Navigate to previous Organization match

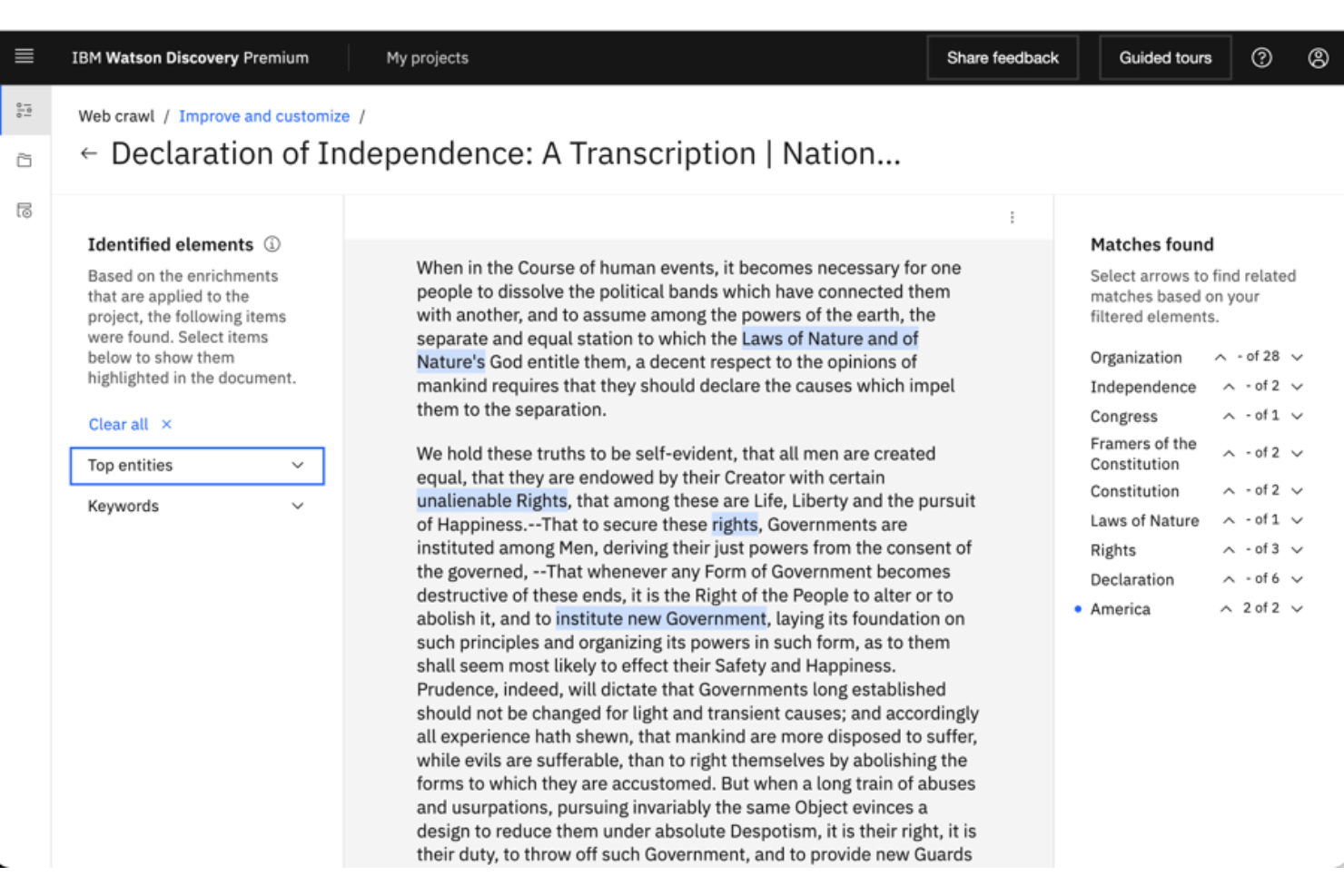[1221, 357]
